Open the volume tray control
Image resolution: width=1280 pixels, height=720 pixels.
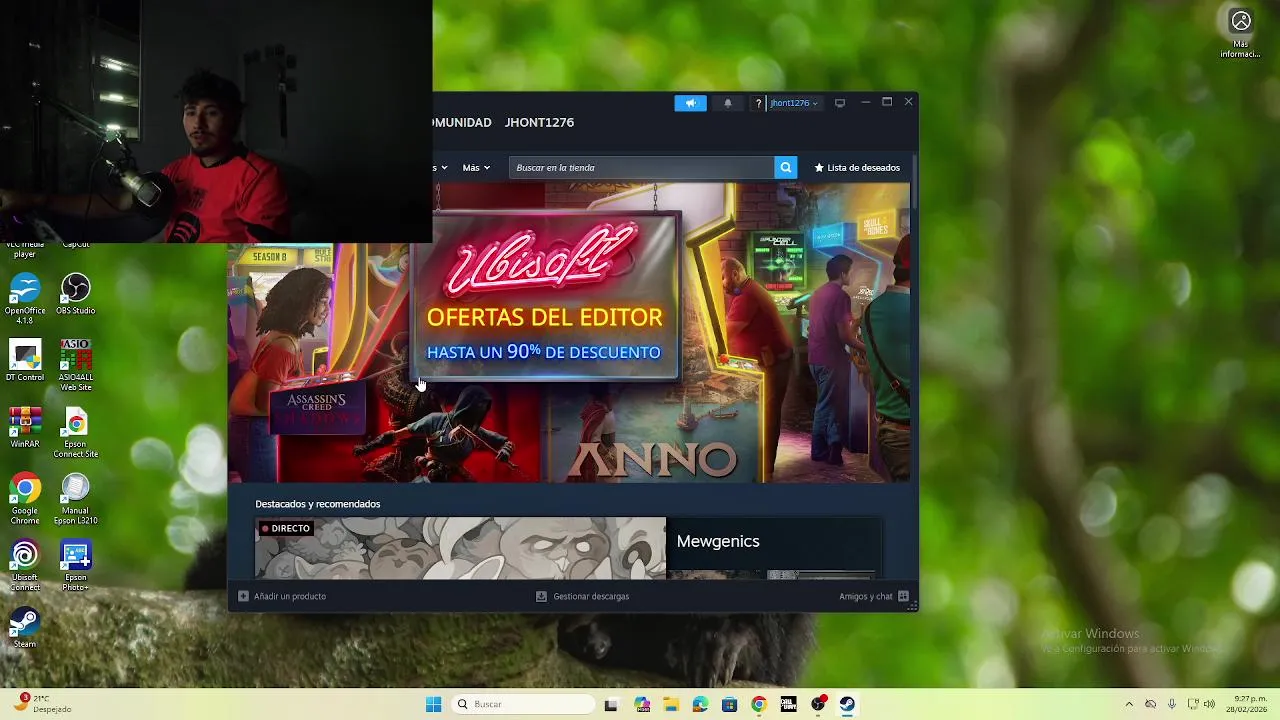1209,704
